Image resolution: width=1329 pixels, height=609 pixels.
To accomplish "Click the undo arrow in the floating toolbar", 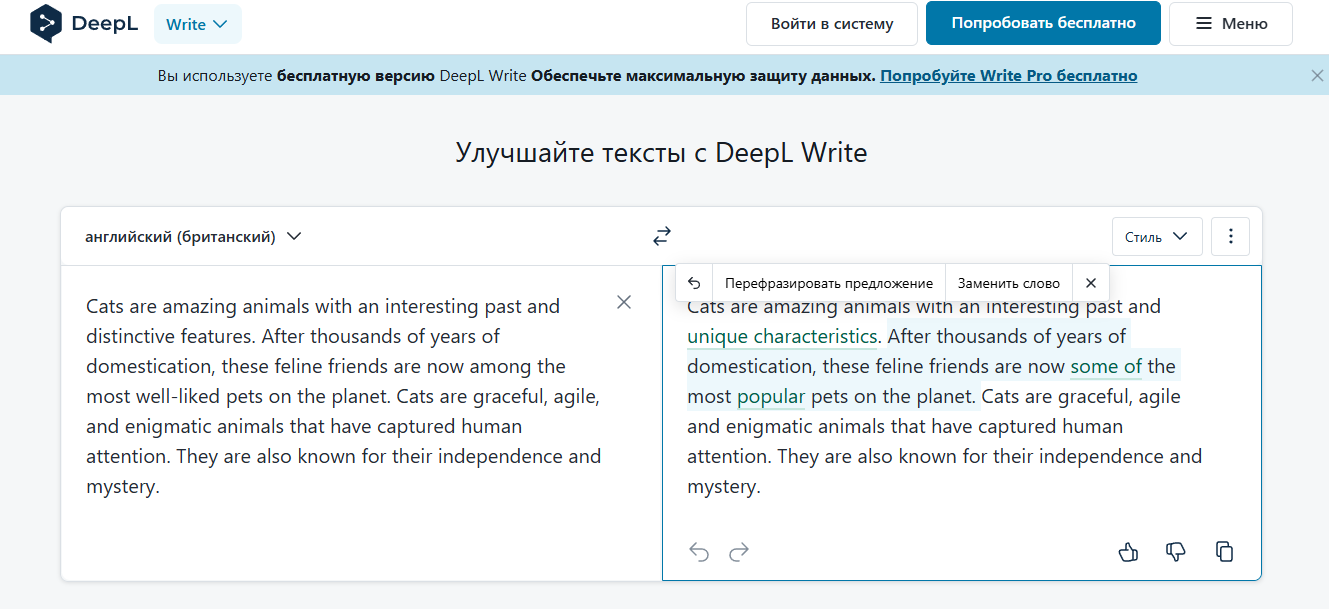I will 694,283.
